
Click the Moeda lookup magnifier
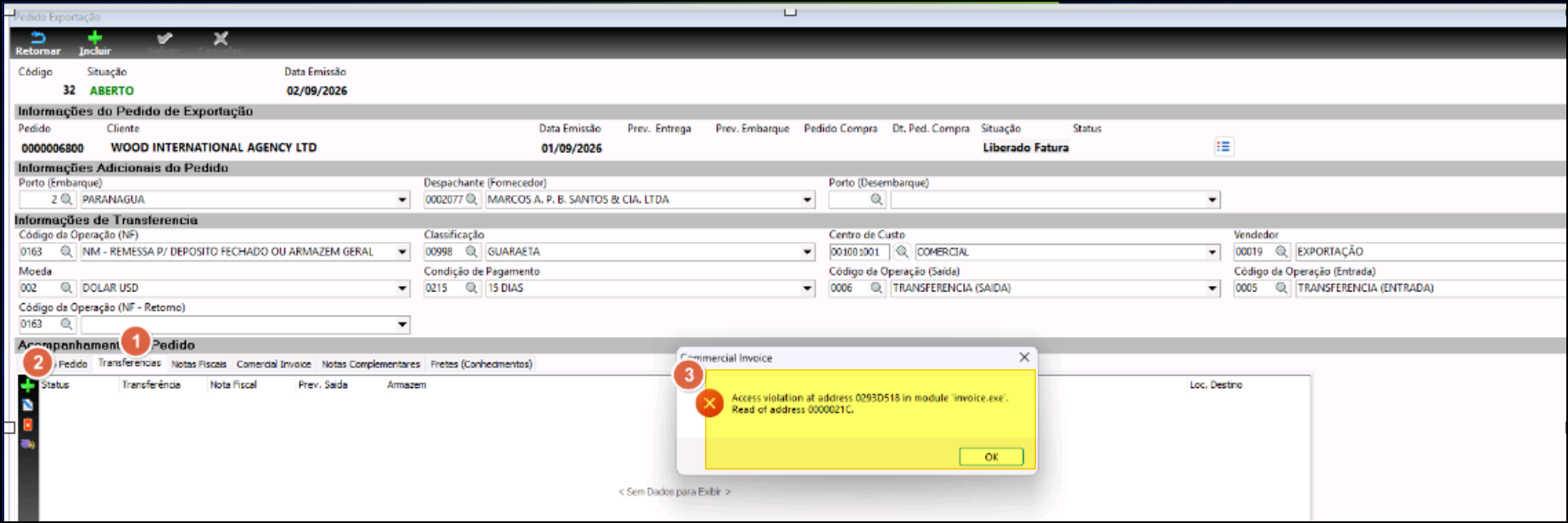coord(66,289)
